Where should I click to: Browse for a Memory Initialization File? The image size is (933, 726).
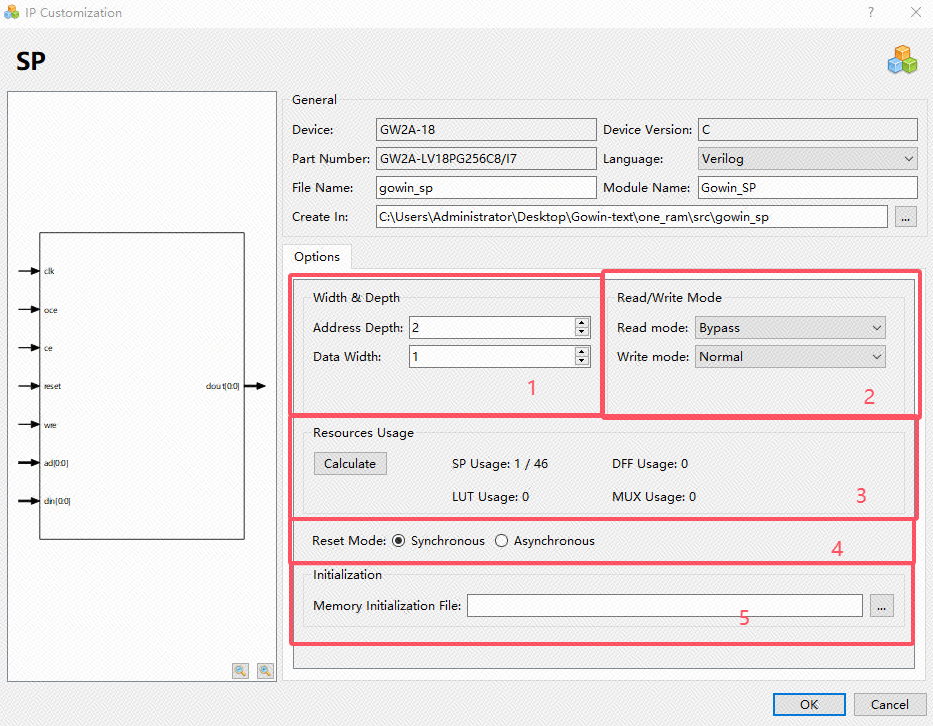[882, 606]
